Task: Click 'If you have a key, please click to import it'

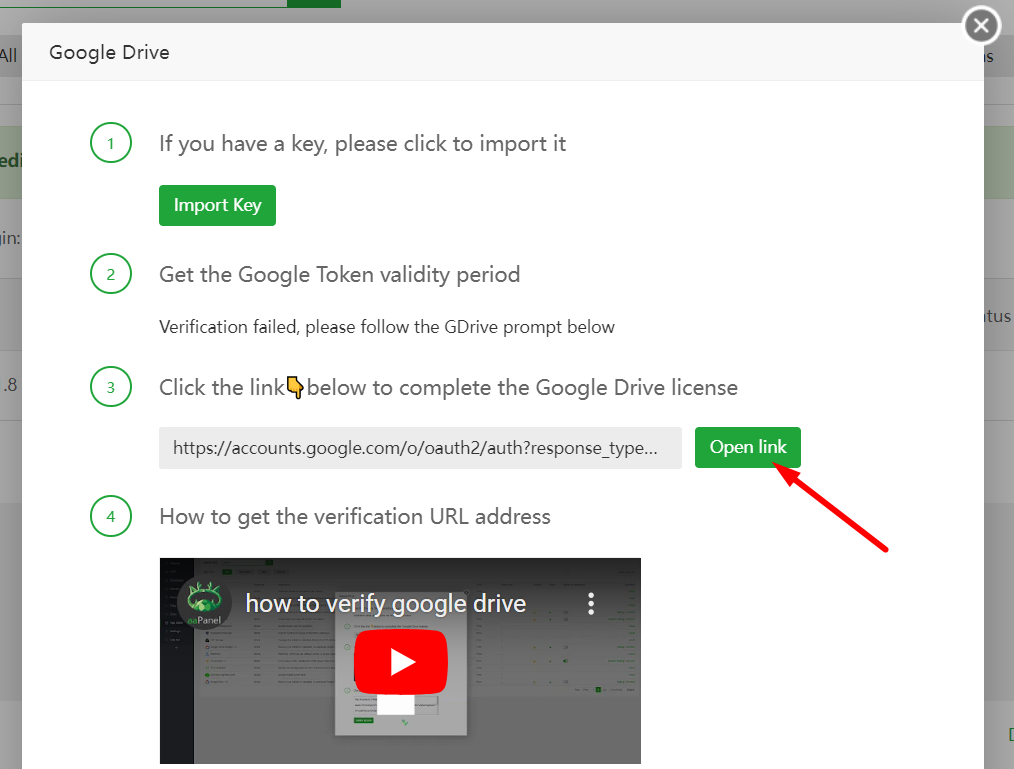Action: coord(362,144)
